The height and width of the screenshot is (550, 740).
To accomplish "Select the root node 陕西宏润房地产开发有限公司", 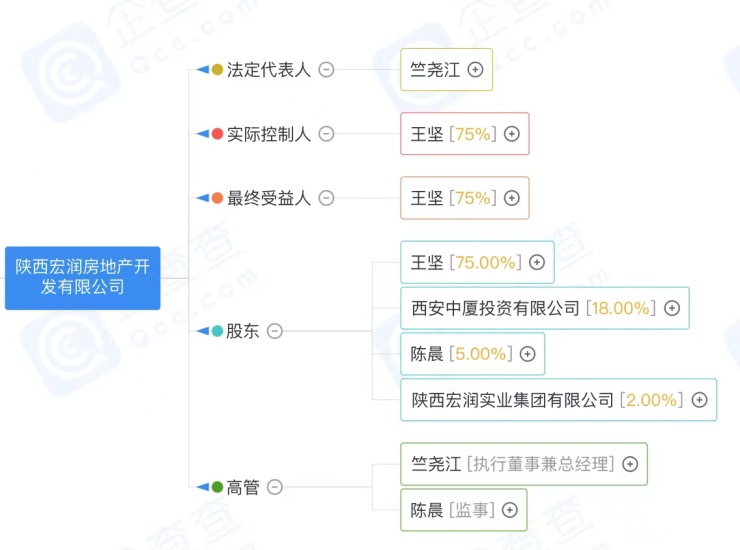I will tap(83, 278).
